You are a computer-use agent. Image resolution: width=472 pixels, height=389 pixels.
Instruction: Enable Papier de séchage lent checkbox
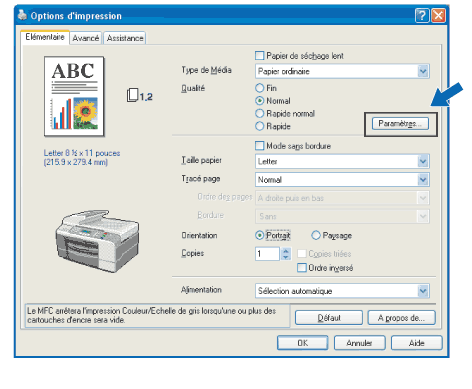click(x=259, y=55)
